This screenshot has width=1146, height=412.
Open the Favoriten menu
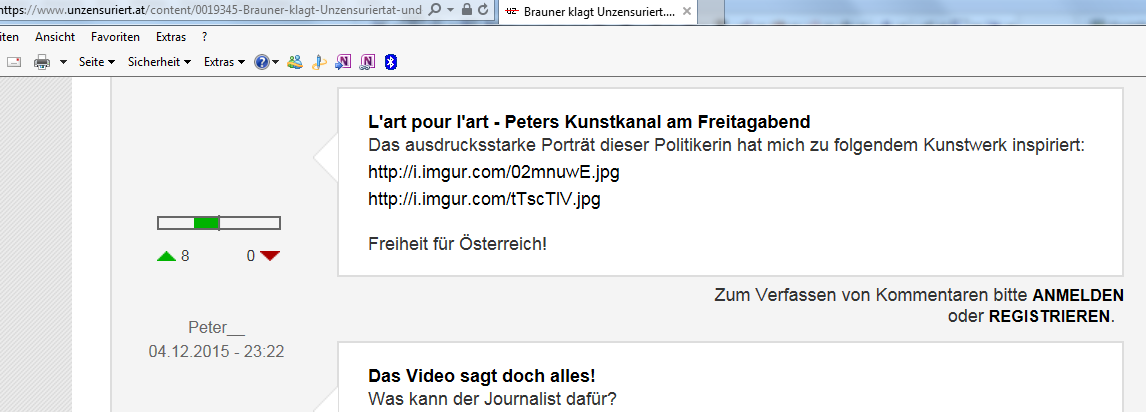click(x=115, y=37)
